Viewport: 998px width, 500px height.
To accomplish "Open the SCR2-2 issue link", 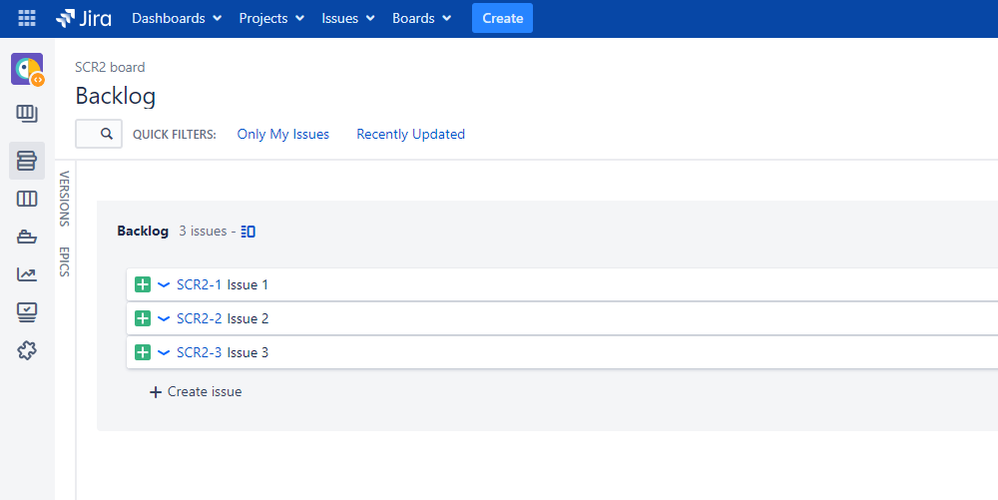I will 199,318.
